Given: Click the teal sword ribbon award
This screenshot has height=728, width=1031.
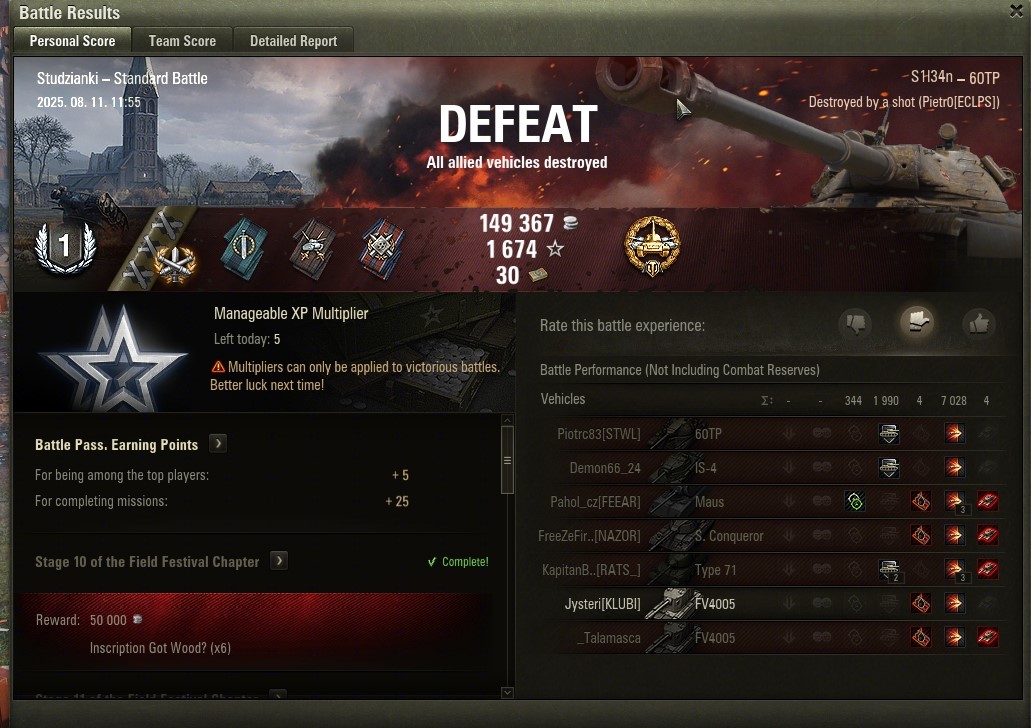Looking at the screenshot, I should click(244, 249).
